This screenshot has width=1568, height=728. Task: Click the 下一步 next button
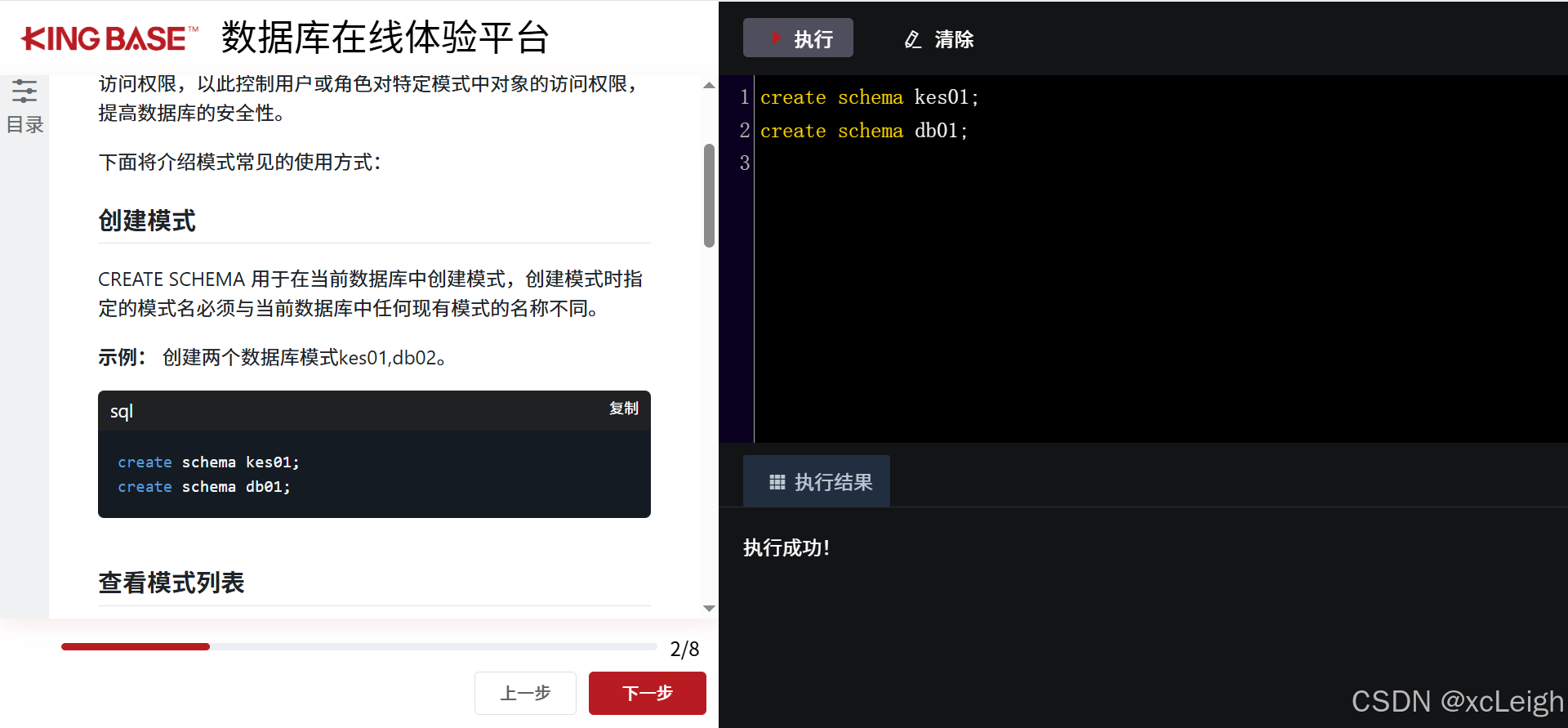click(648, 693)
